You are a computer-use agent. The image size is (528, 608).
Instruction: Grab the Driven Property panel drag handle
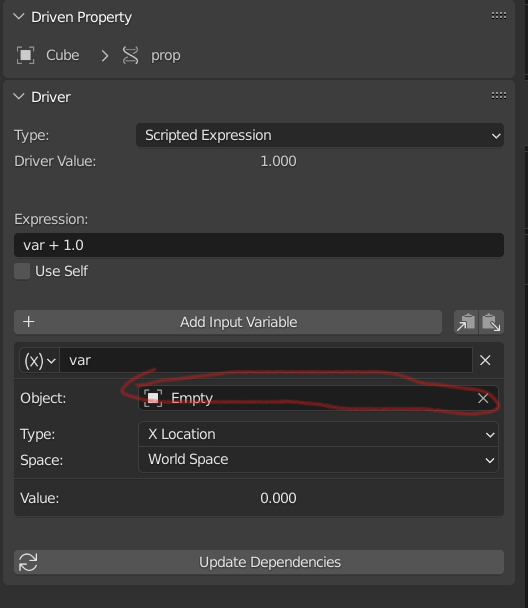pos(499,16)
